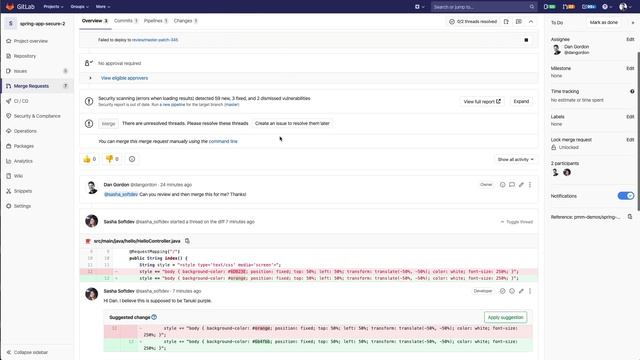Open Merge Requests in the left sidebar
The image size is (640, 360).
[37, 86]
